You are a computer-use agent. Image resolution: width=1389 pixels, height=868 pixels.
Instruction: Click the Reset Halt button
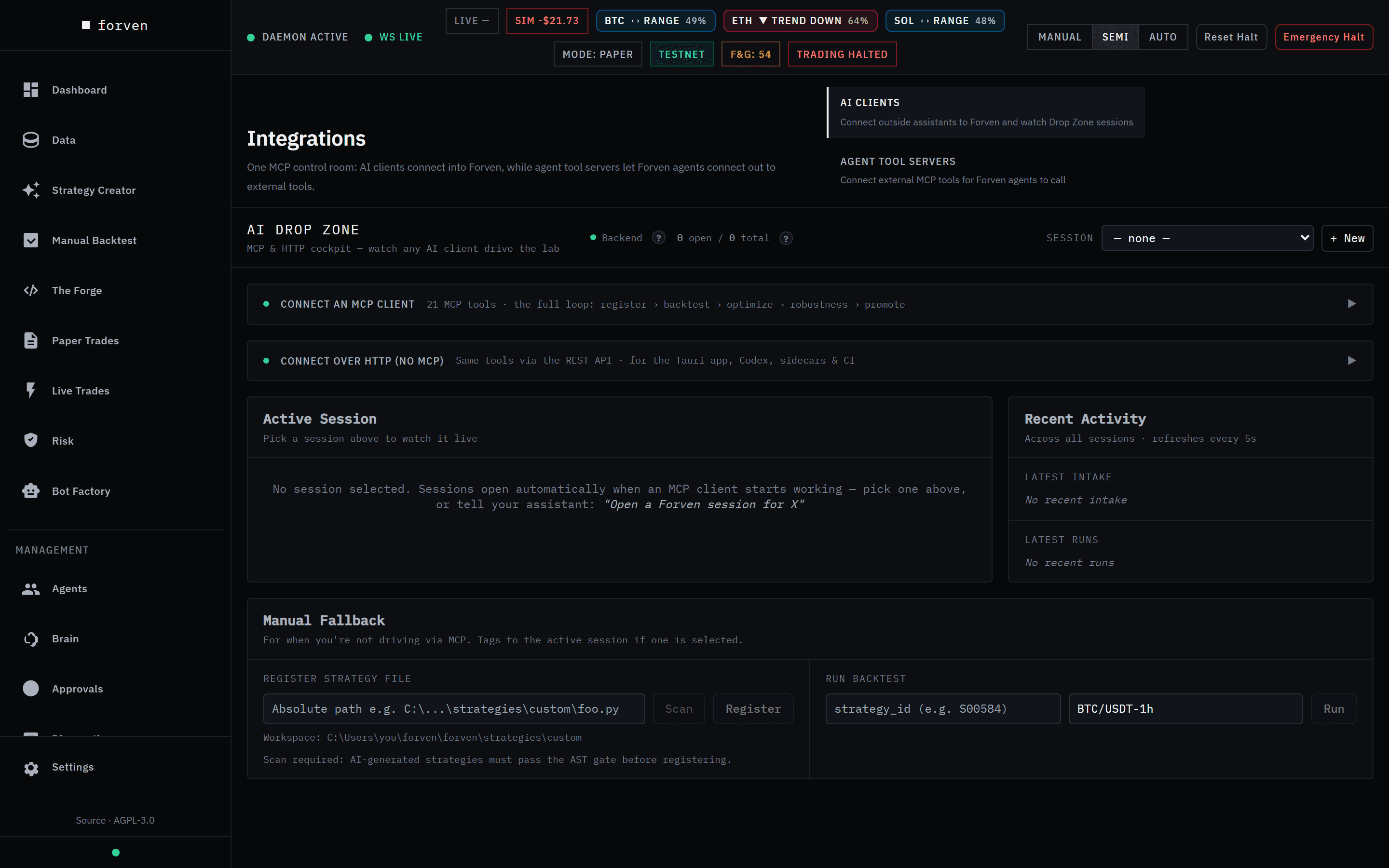point(1231,37)
